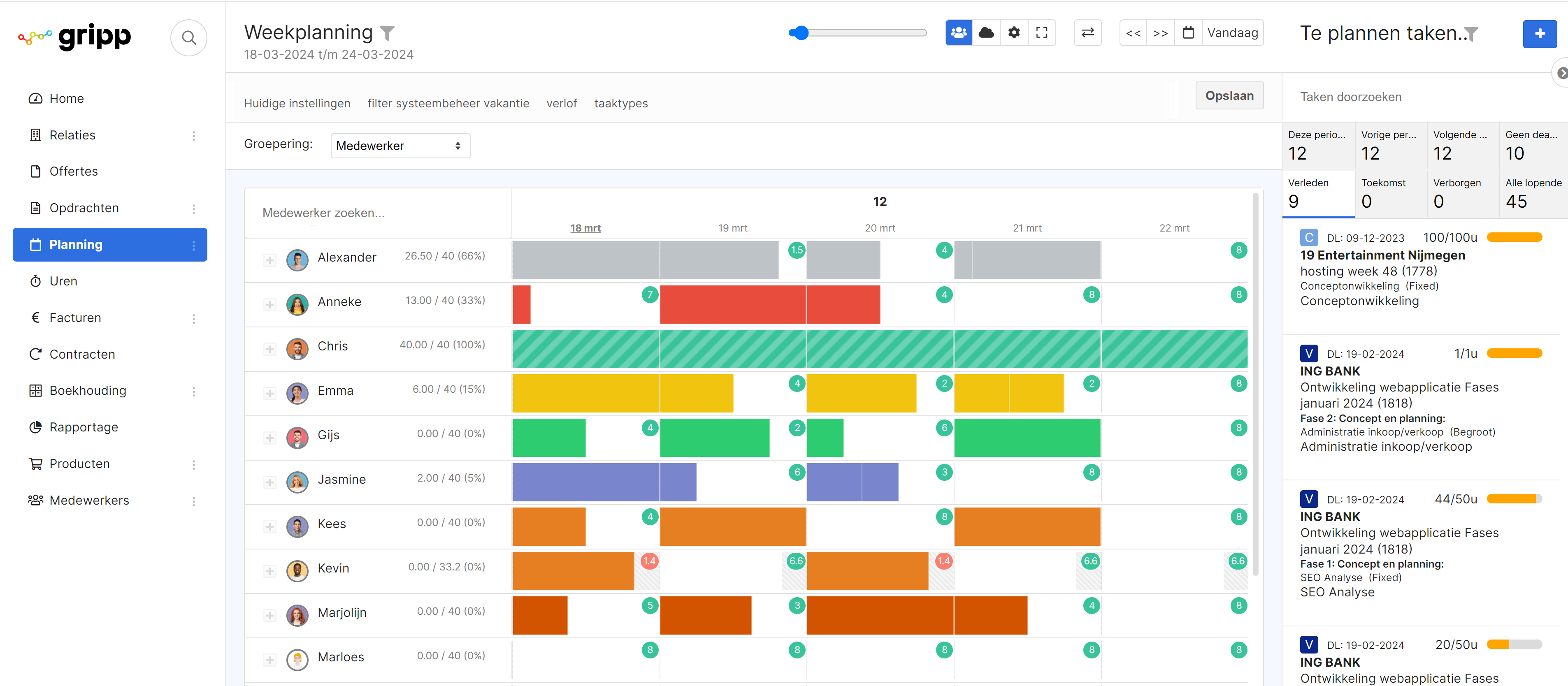This screenshot has width=1568, height=686.
Task: Open the calendar date picker icon
Action: (1188, 33)
